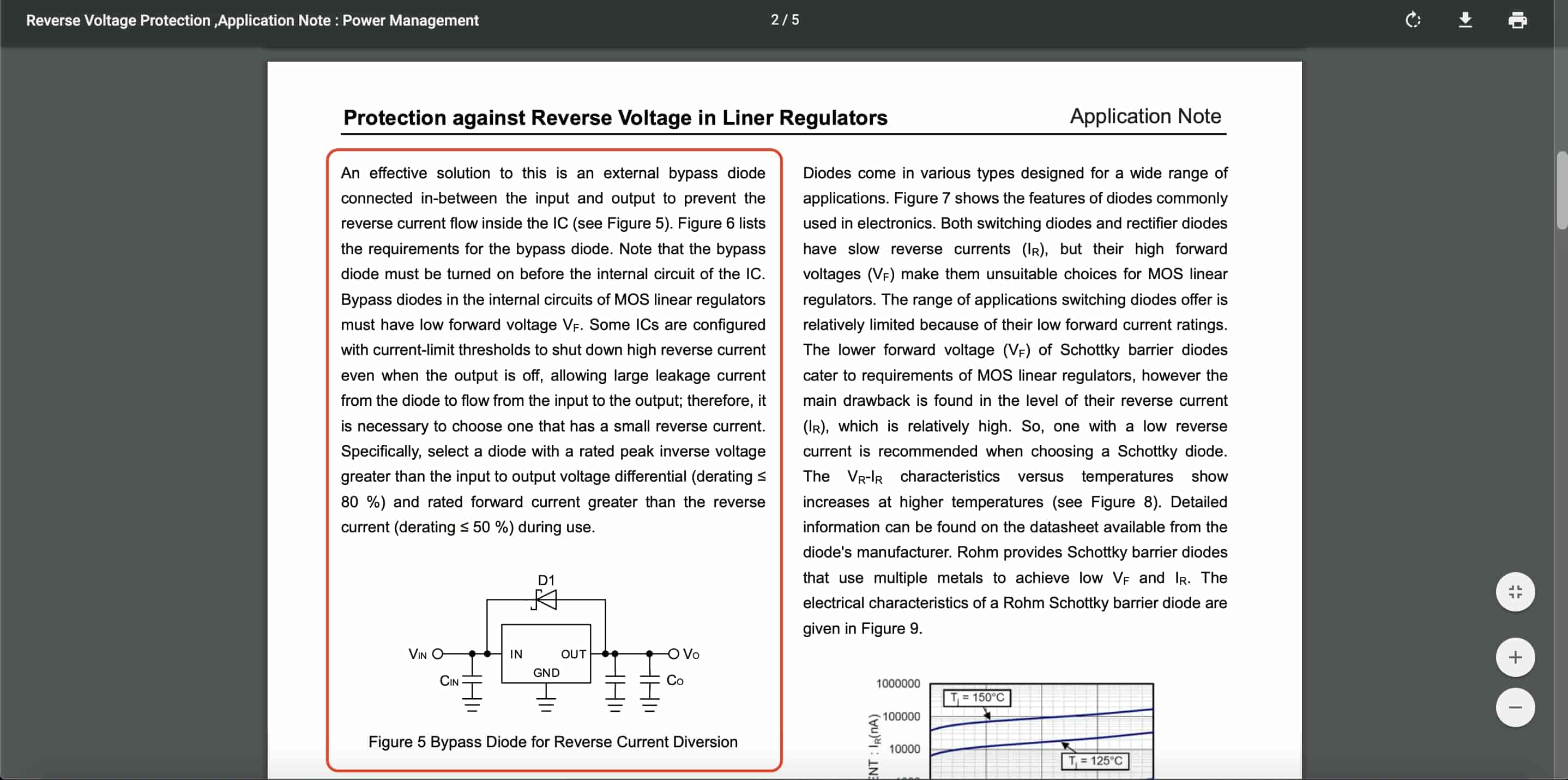The image size is (1568, 780).
Task: Print the application note
Action: click(1517, 20)
